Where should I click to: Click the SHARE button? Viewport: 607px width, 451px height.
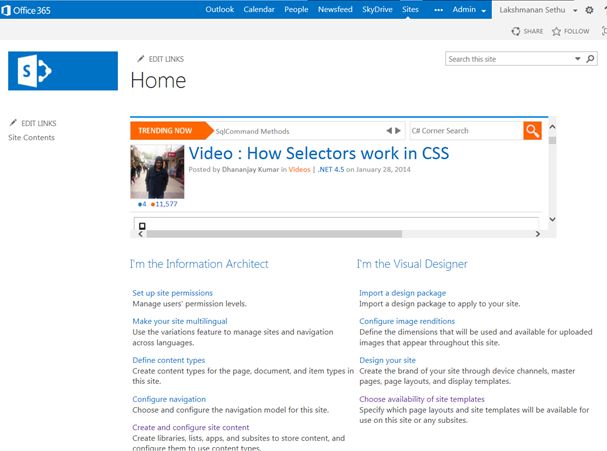[x=528, y=31]
